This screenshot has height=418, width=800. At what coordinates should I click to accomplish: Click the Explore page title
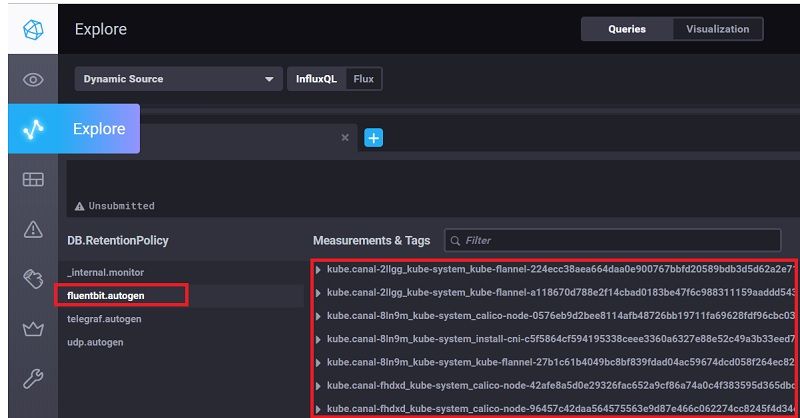[x=101, y=30]
